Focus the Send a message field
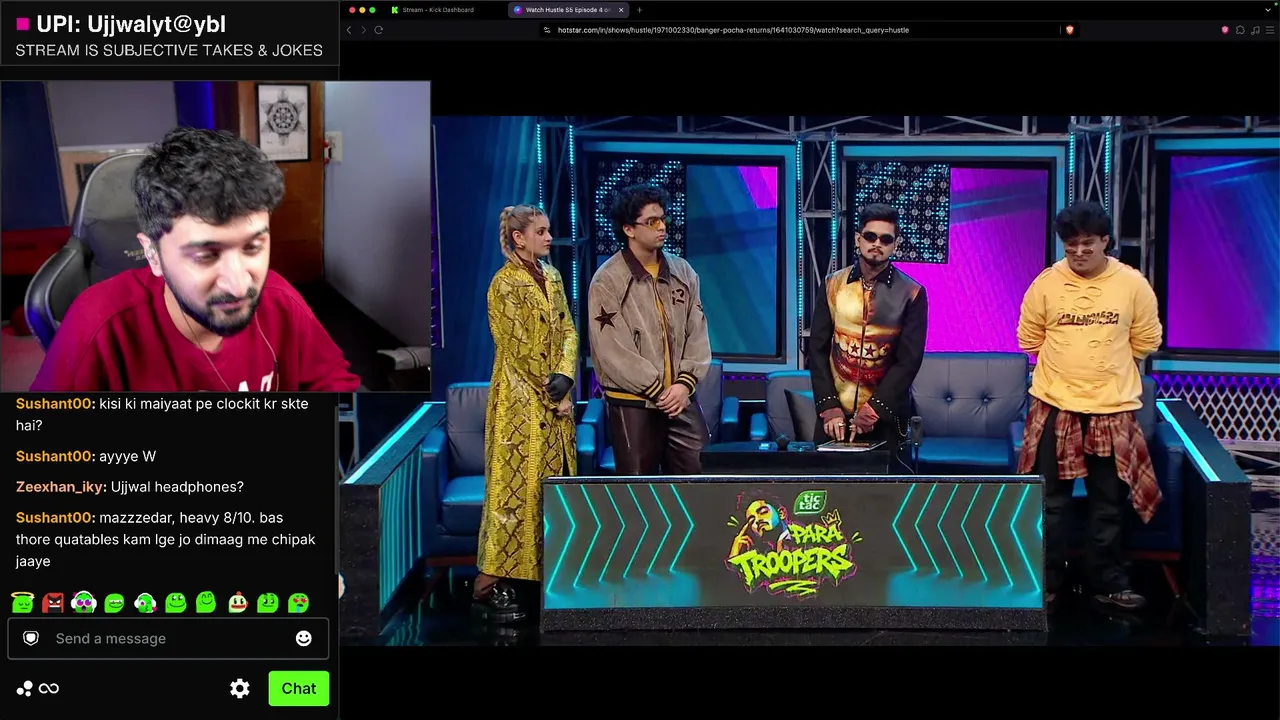 [x=168, y=638]
